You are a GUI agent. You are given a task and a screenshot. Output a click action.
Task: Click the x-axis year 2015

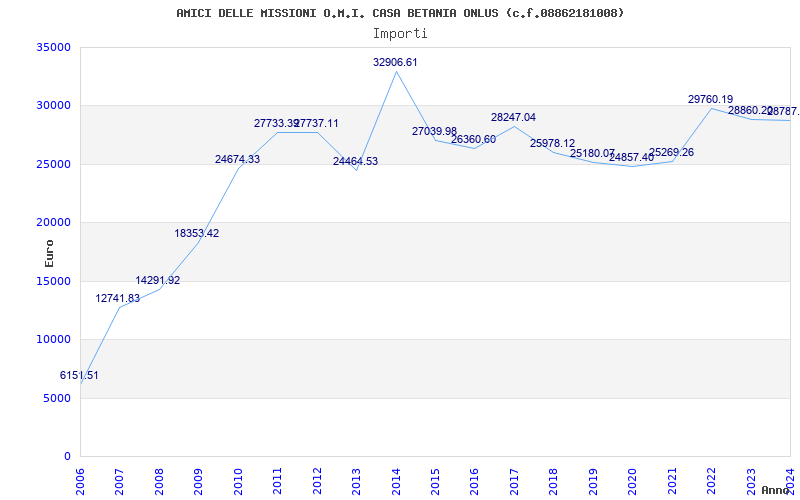point(435,481)
